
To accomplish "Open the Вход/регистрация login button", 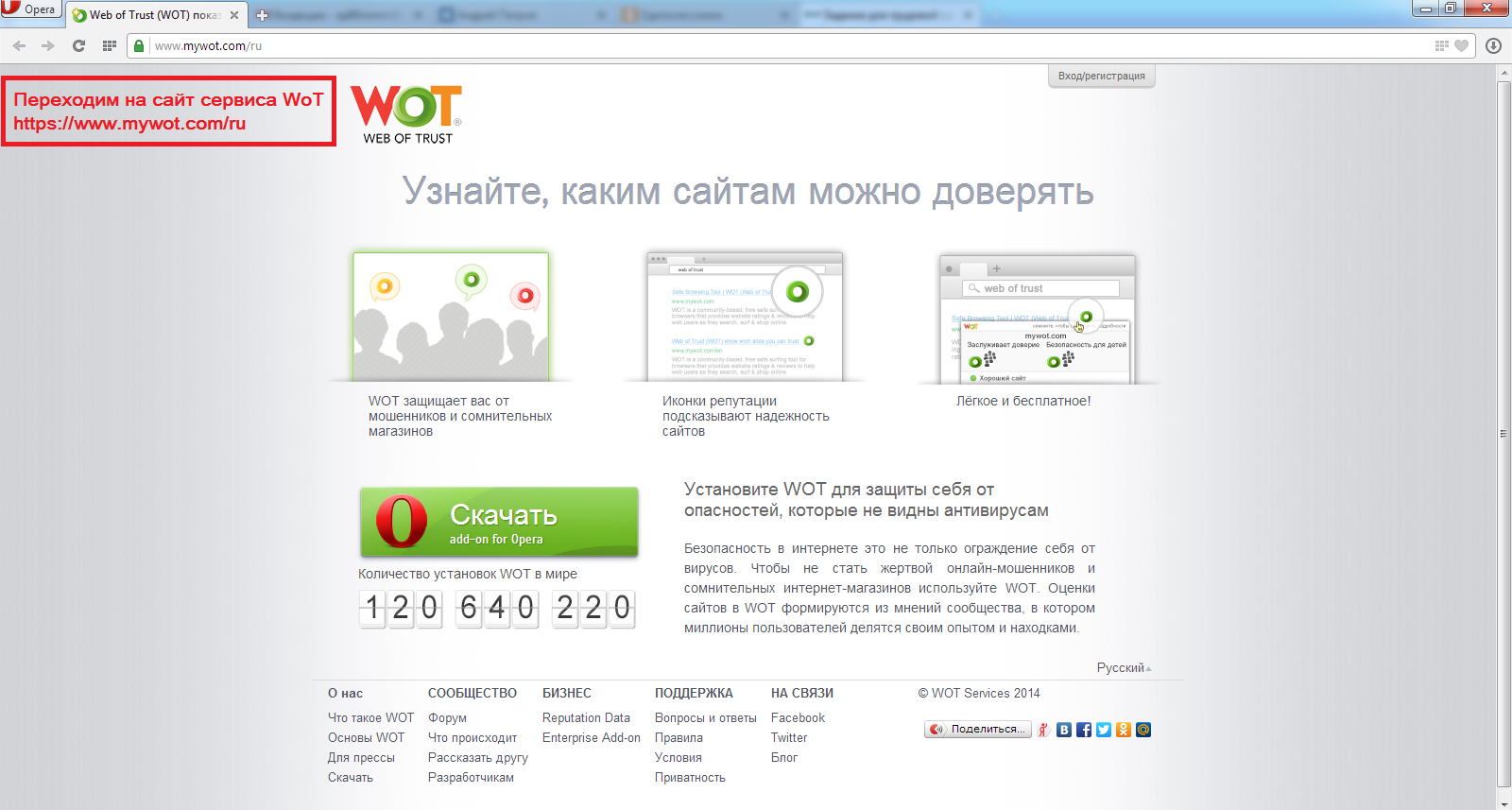I will coord(1102,76).
